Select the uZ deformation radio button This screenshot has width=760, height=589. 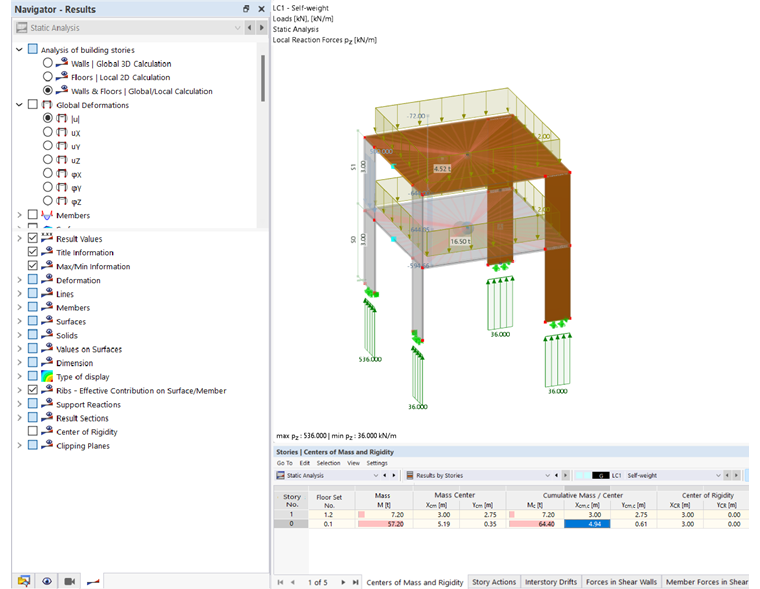(48, 159)
